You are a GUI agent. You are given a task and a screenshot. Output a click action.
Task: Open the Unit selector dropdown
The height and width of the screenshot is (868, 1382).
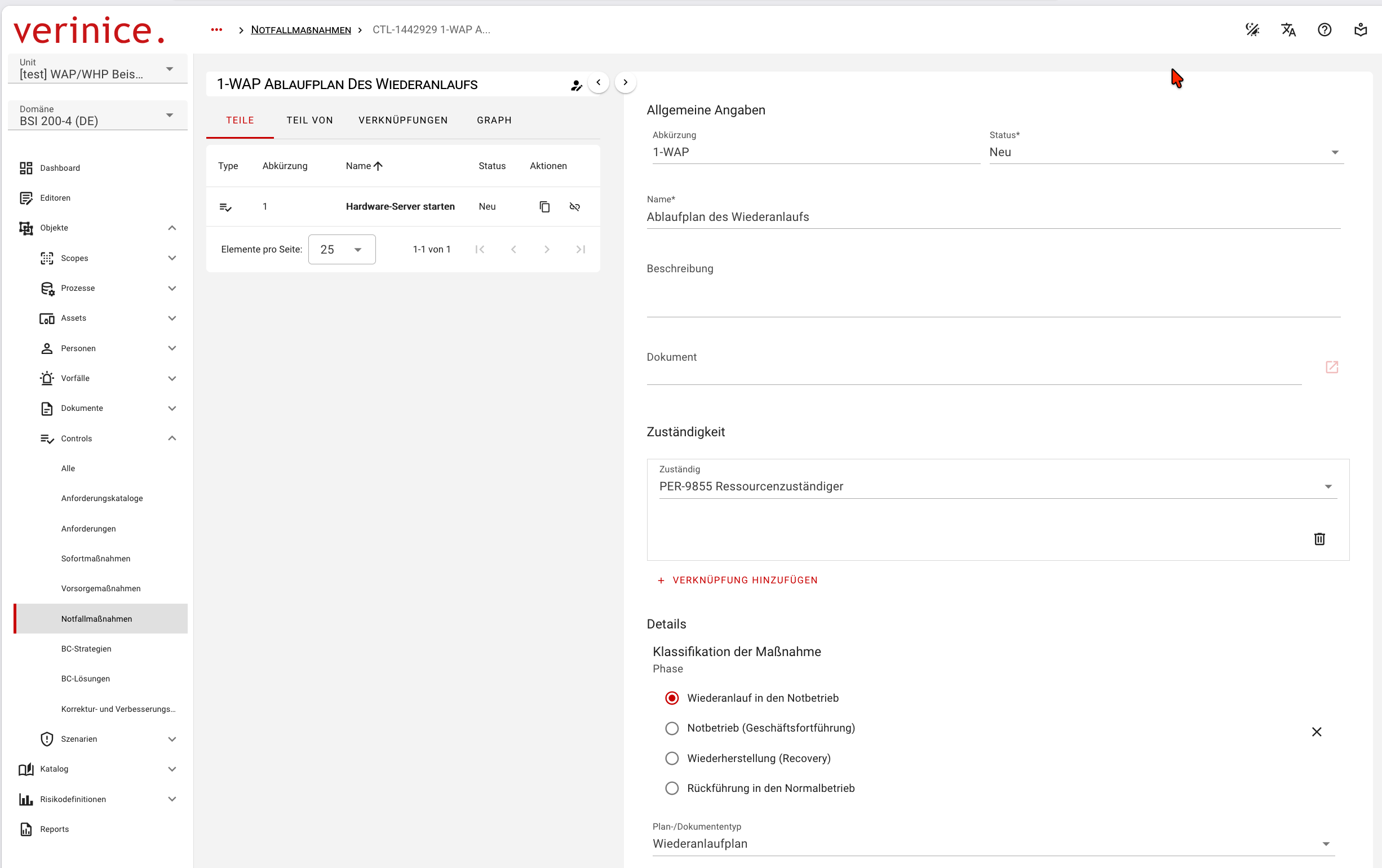coord(98,69)
